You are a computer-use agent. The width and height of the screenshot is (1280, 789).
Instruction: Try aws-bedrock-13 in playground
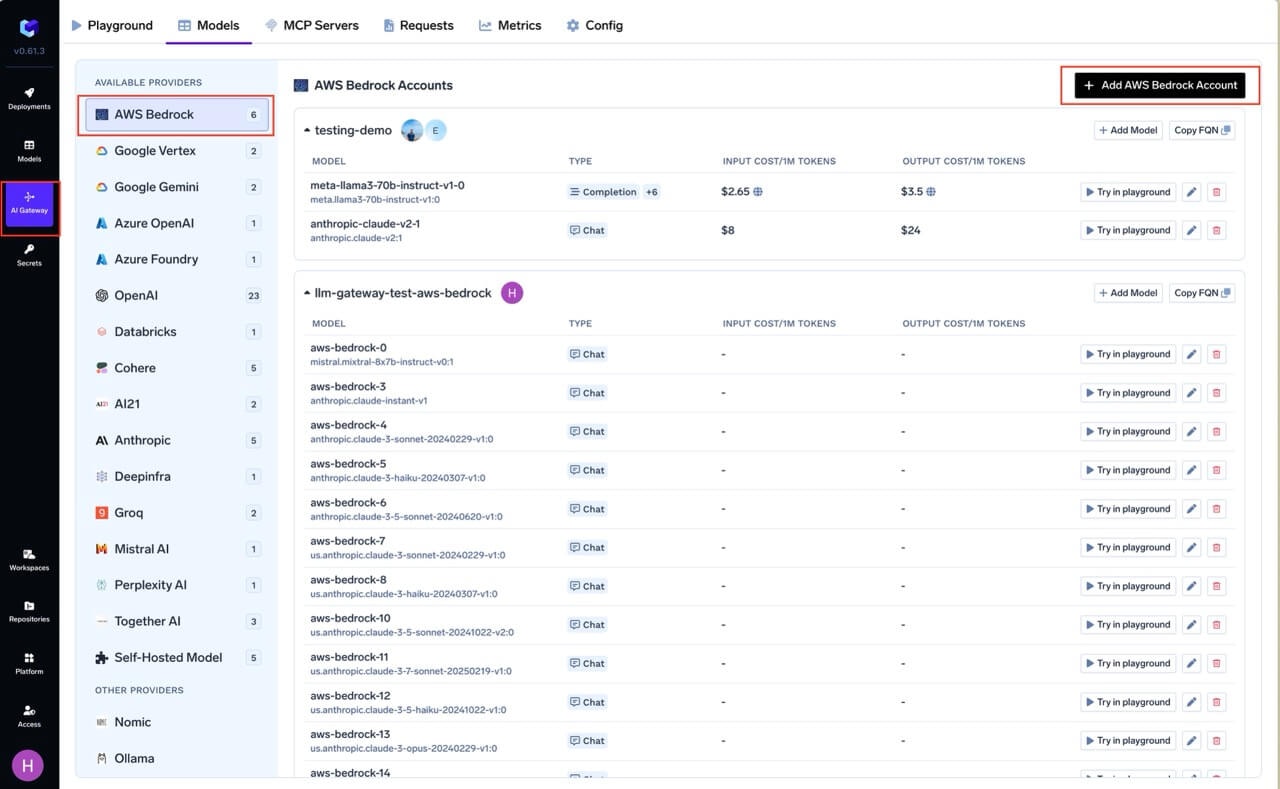click(1128, 741)
